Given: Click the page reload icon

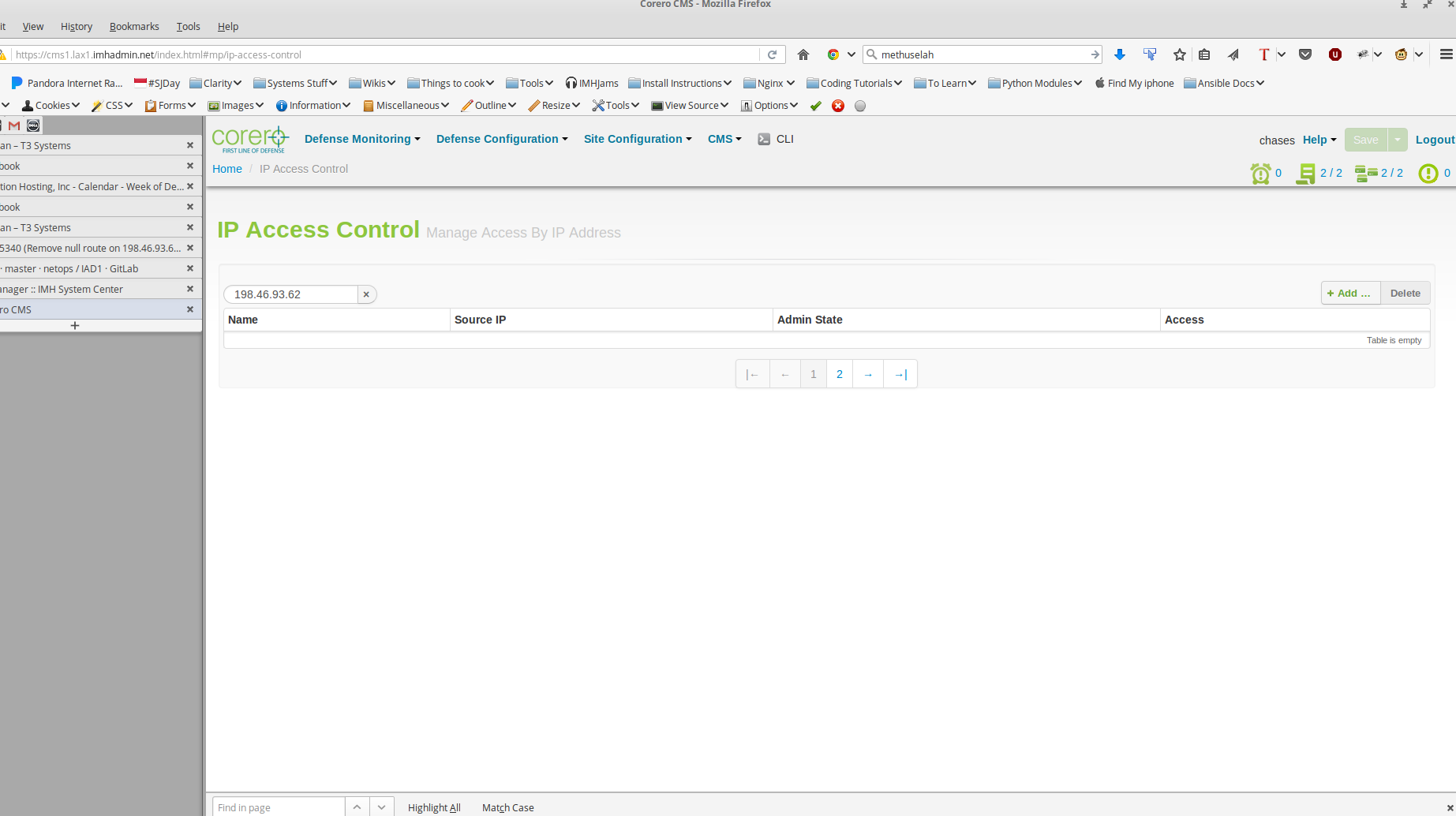Looking at the screenshot, I should [x=773, y=54].
